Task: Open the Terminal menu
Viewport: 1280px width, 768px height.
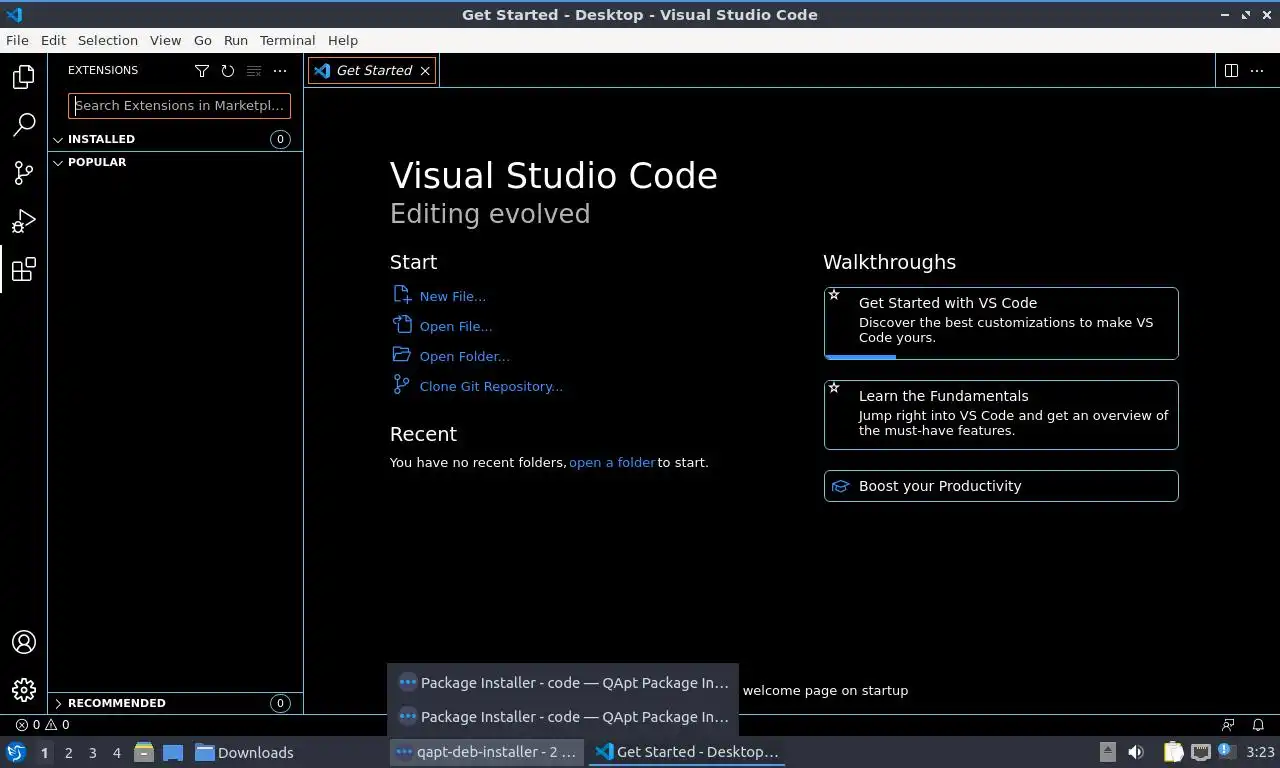Action: [287, 40]
